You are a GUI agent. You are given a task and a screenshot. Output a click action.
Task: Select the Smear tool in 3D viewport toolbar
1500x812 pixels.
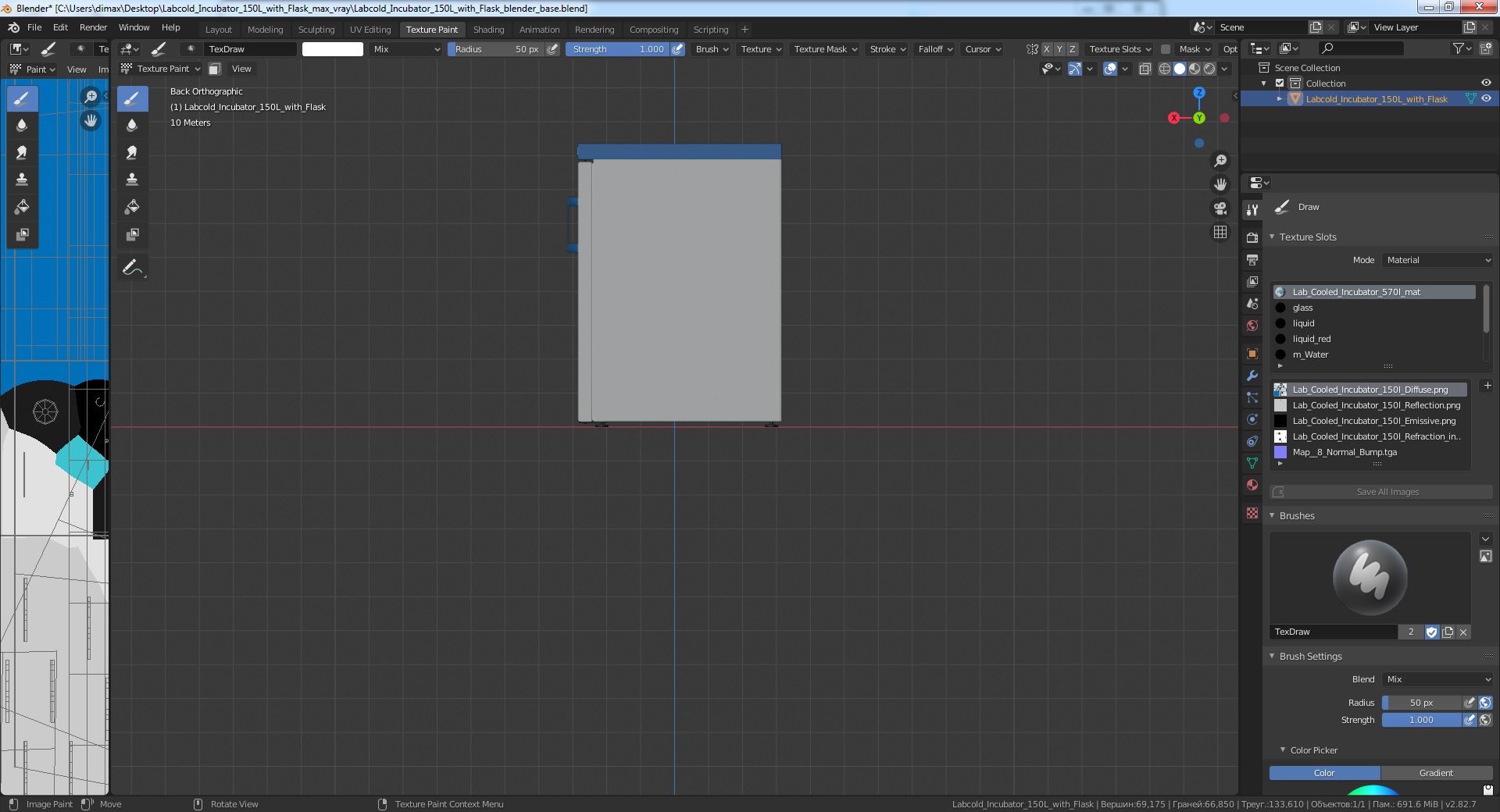(132, 152)
